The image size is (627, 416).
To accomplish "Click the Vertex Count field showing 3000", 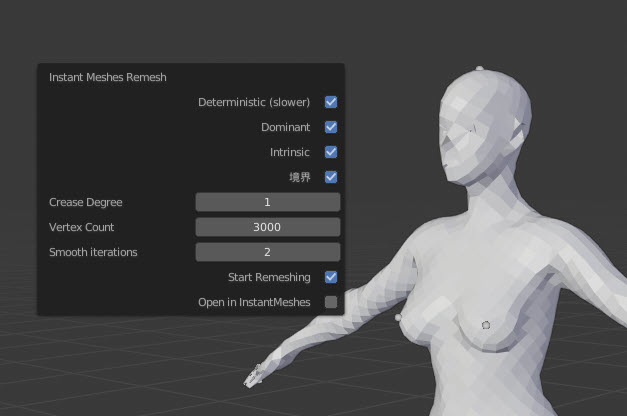I will pyautogui.click(x=268, y=227).
